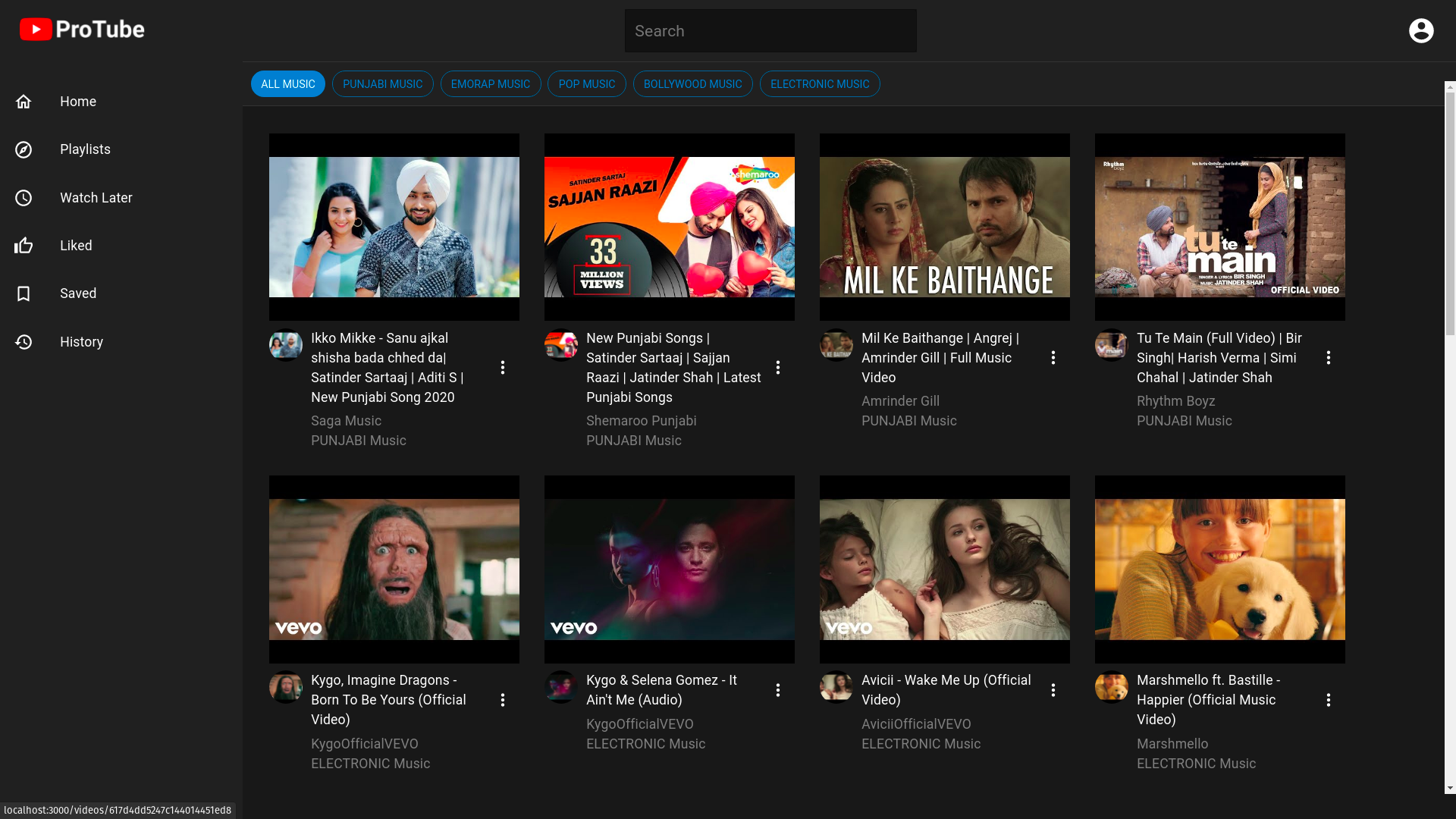The width and height of the screenshot is (1456, 819).
Task: Open History in sidebar
Action: (x=121, y=342)
